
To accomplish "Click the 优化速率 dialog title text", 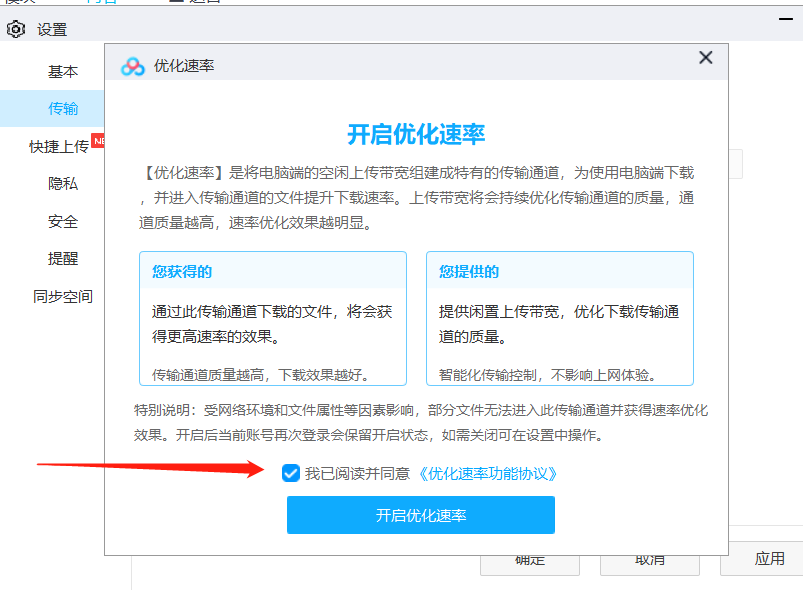I will [184, 66].
